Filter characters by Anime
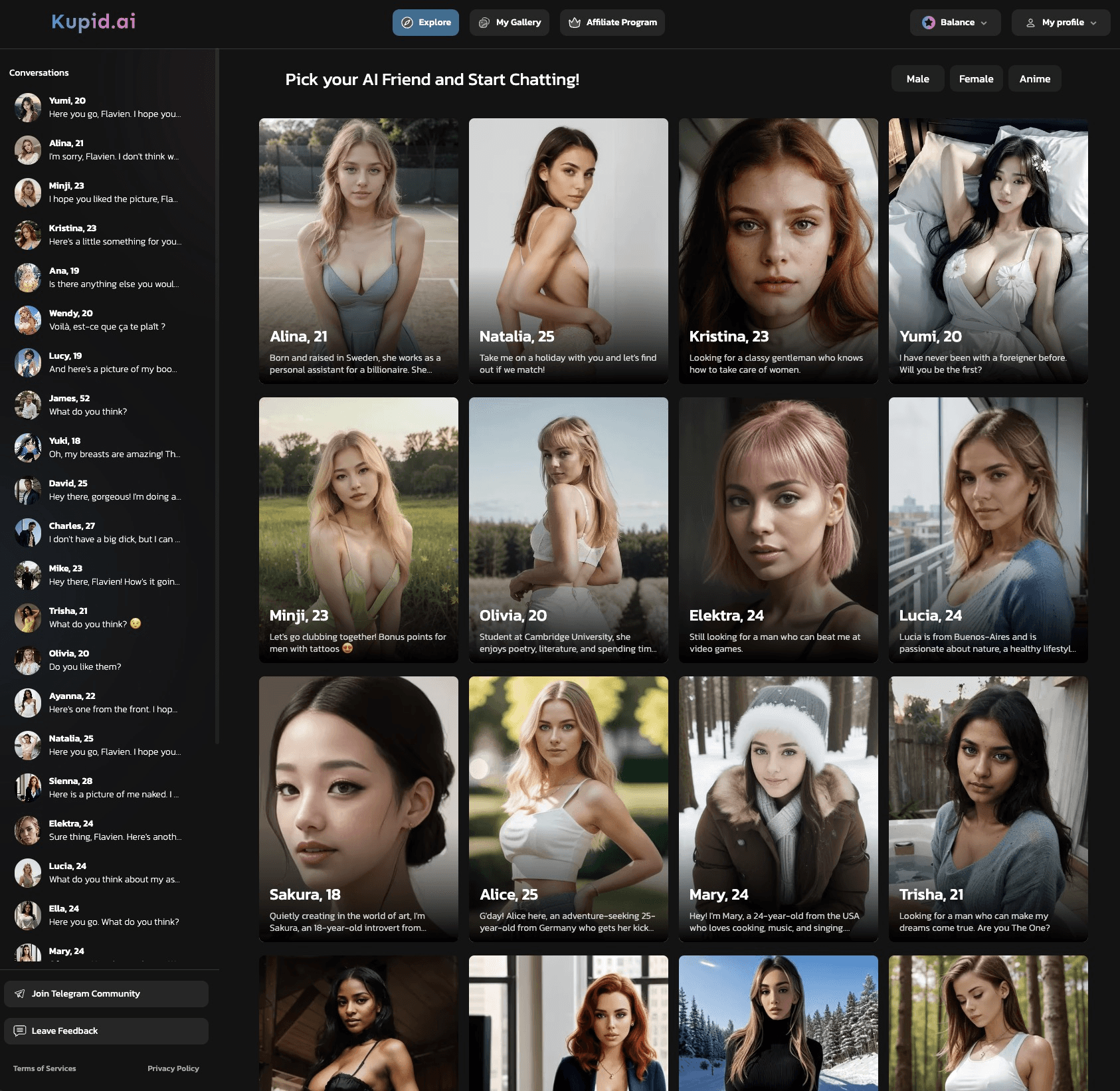Image resolution: width=1120 pixels, height=1091 pixels. pyautogui.click(x=1034, y=78)
